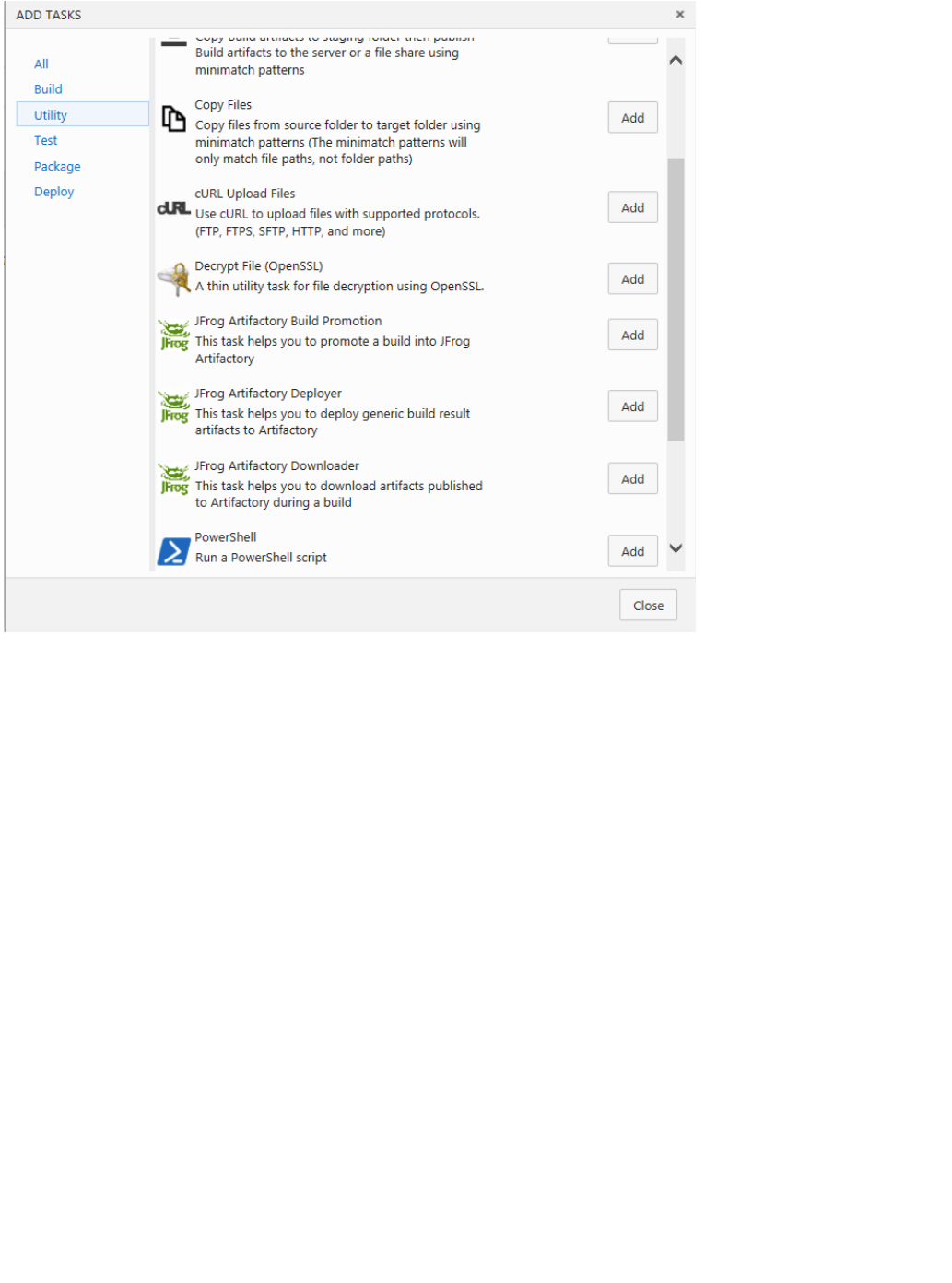Click JFrog Artifactory Deployer icon
This screenshot has width=952, height=1283.
[173, 406]
